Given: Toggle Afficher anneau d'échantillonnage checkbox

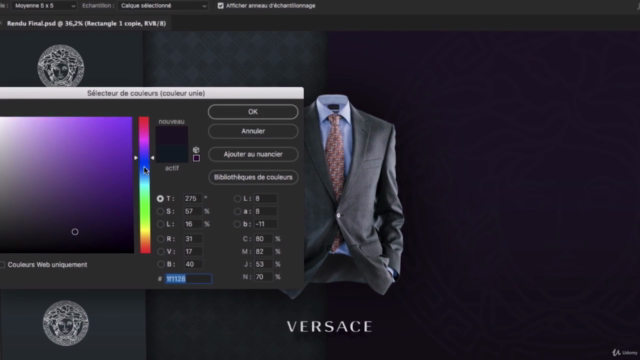Looking at the screenshot, I should [220, 6].
